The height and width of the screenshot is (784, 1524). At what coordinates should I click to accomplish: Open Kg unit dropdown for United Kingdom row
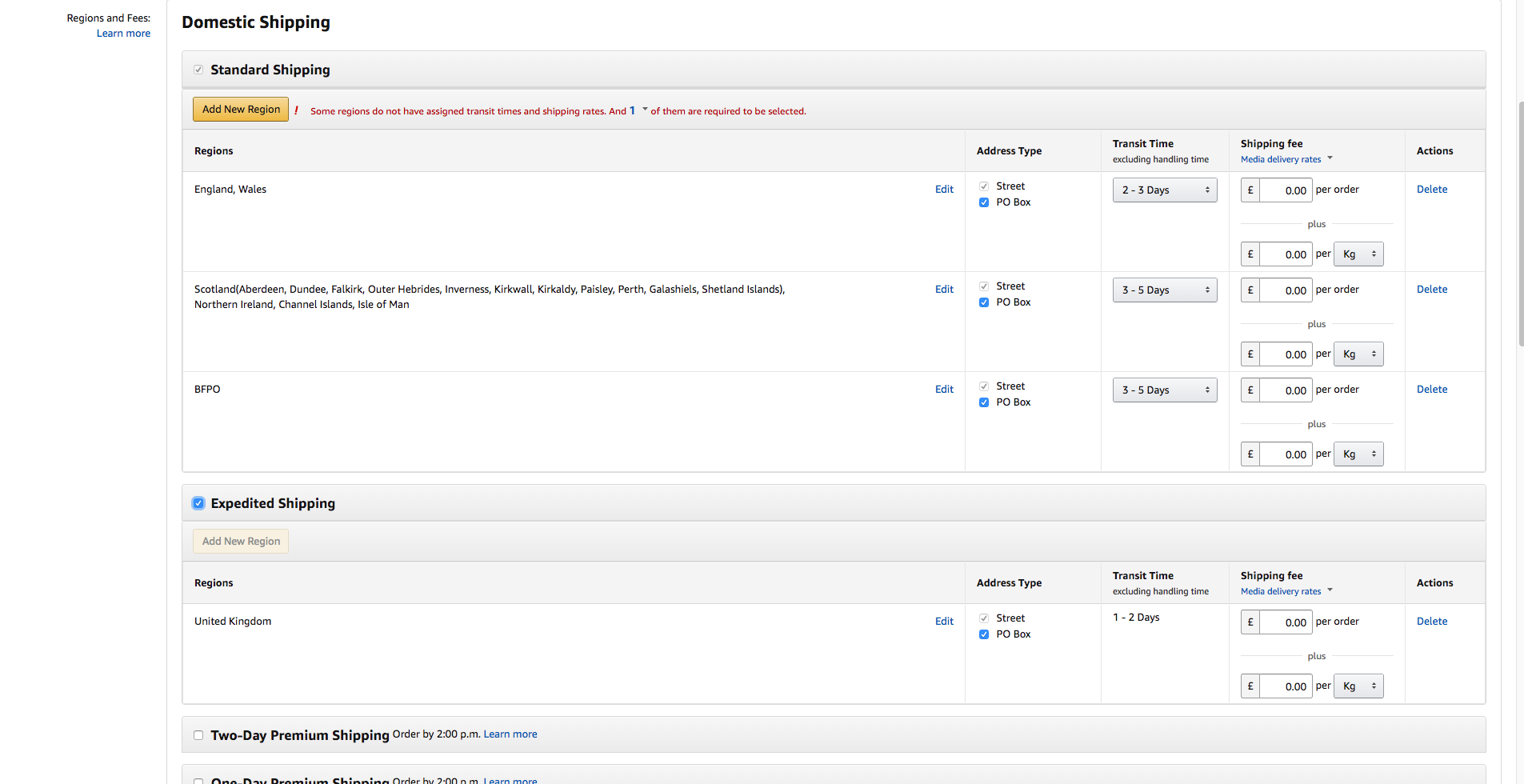[1358, 686]
